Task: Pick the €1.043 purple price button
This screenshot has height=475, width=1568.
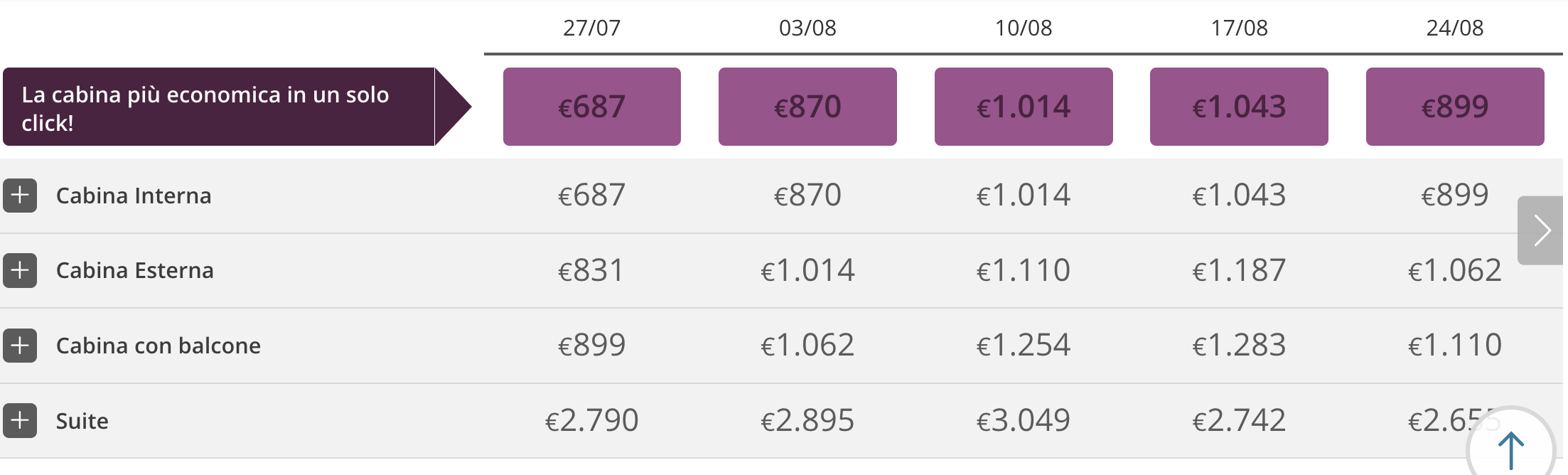Action: coord(1239,107)
